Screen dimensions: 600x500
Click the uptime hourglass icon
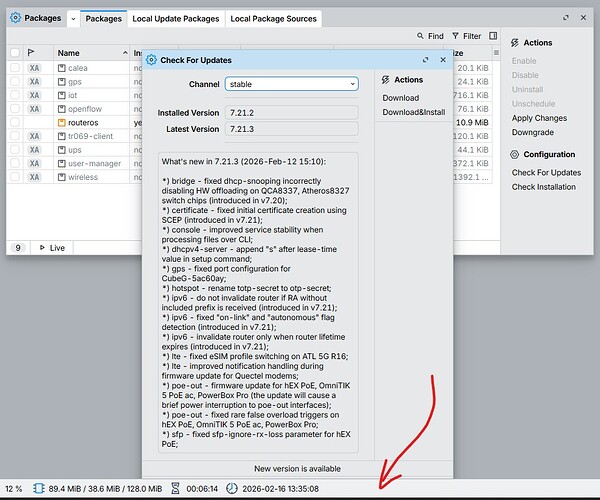click(175, 489)
